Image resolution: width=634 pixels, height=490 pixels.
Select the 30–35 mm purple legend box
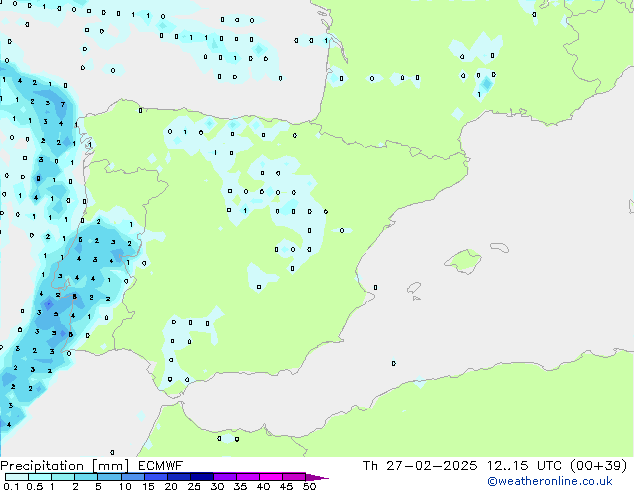(224, 477)
